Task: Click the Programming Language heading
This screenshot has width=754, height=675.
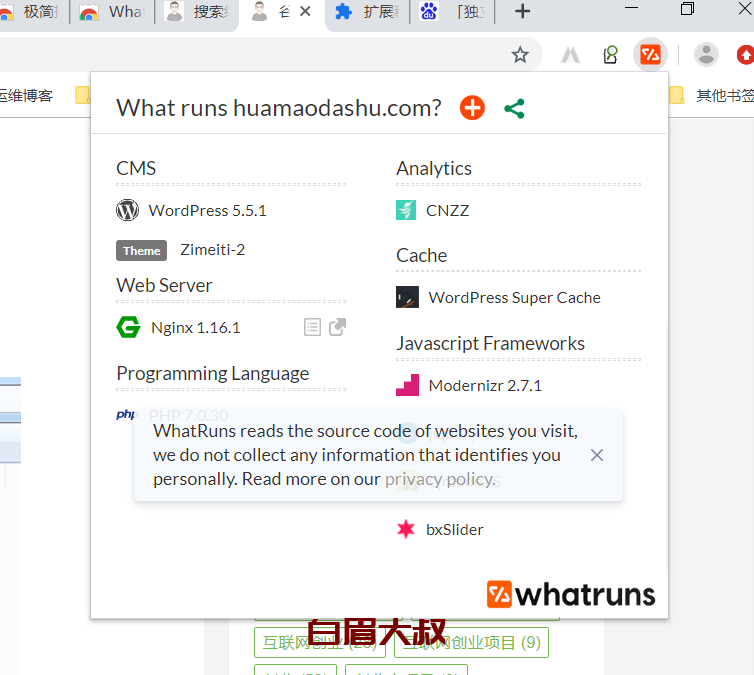Action: (213, 374)
